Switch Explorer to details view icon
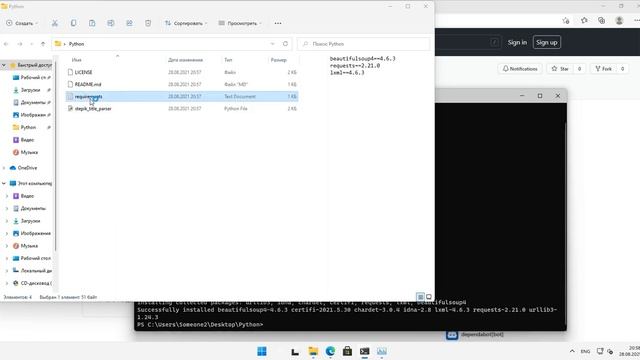The height and width of the screenshot is (360, 640). [420, 297]
